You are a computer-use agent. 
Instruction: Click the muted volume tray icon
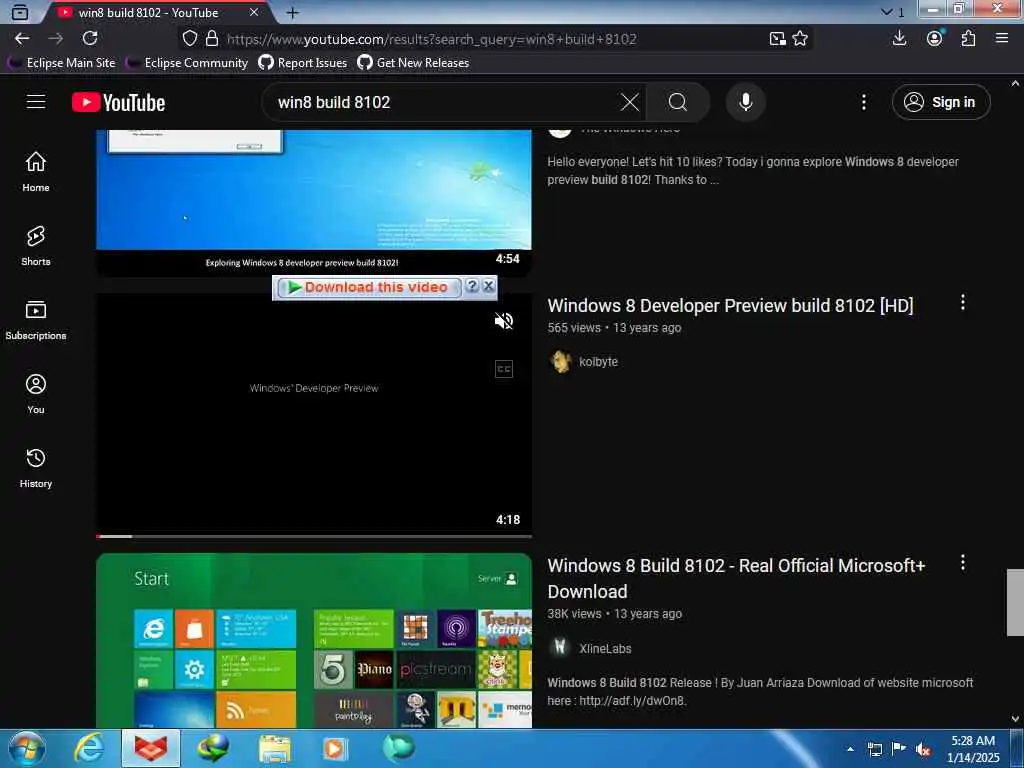coord(923,749)
